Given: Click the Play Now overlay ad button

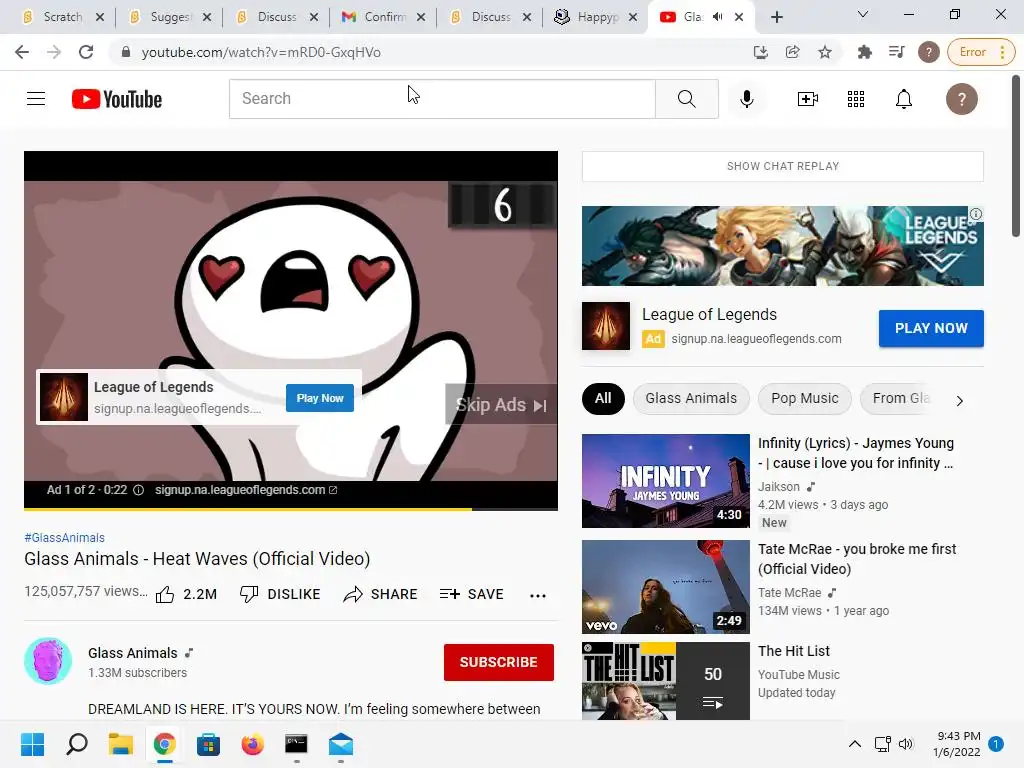Looking at the screenshot, I should (320, 398).
